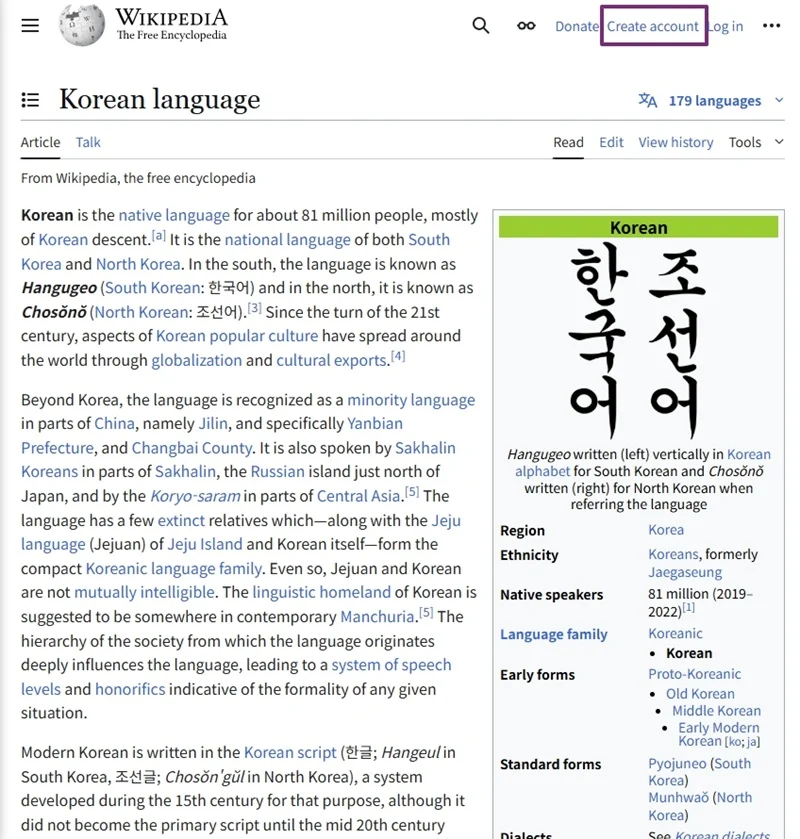
Task: Follow the Korean popular culture link
Action: tap(237, 336)
